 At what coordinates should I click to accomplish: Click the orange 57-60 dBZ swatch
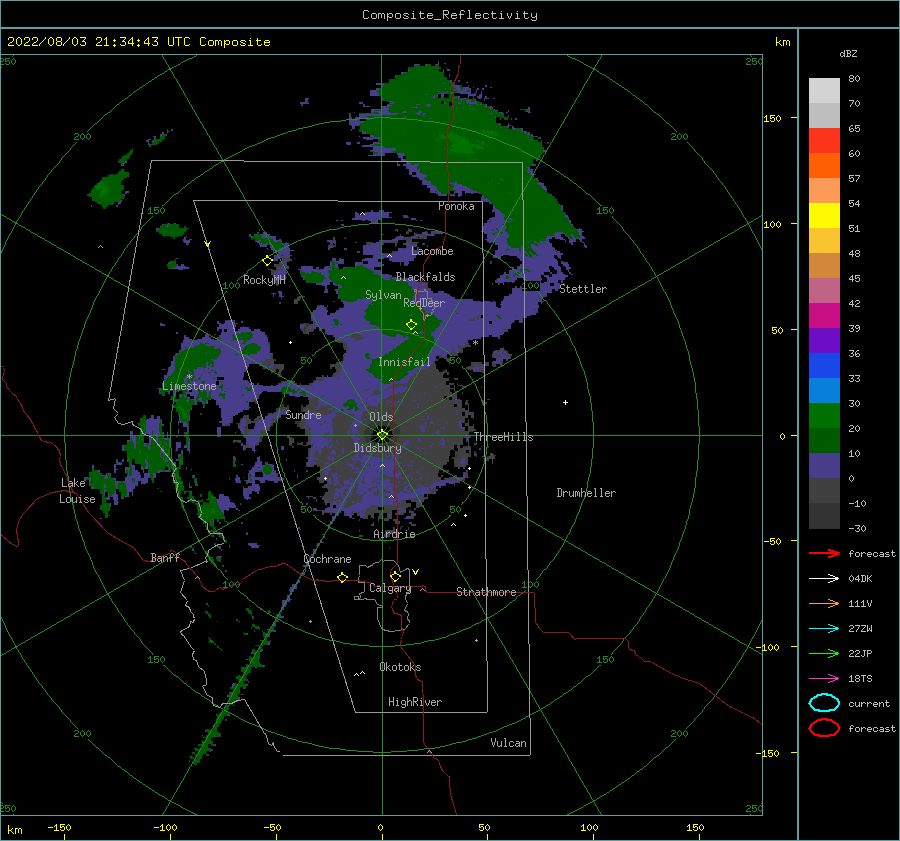click(824, 166)
